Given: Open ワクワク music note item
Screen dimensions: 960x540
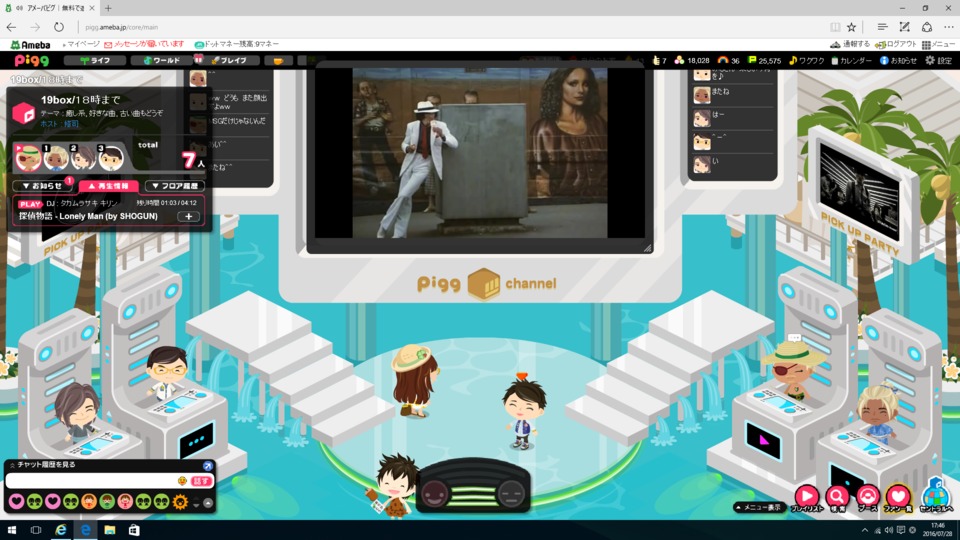Looking at the screenshot, I should pos(807,61).
